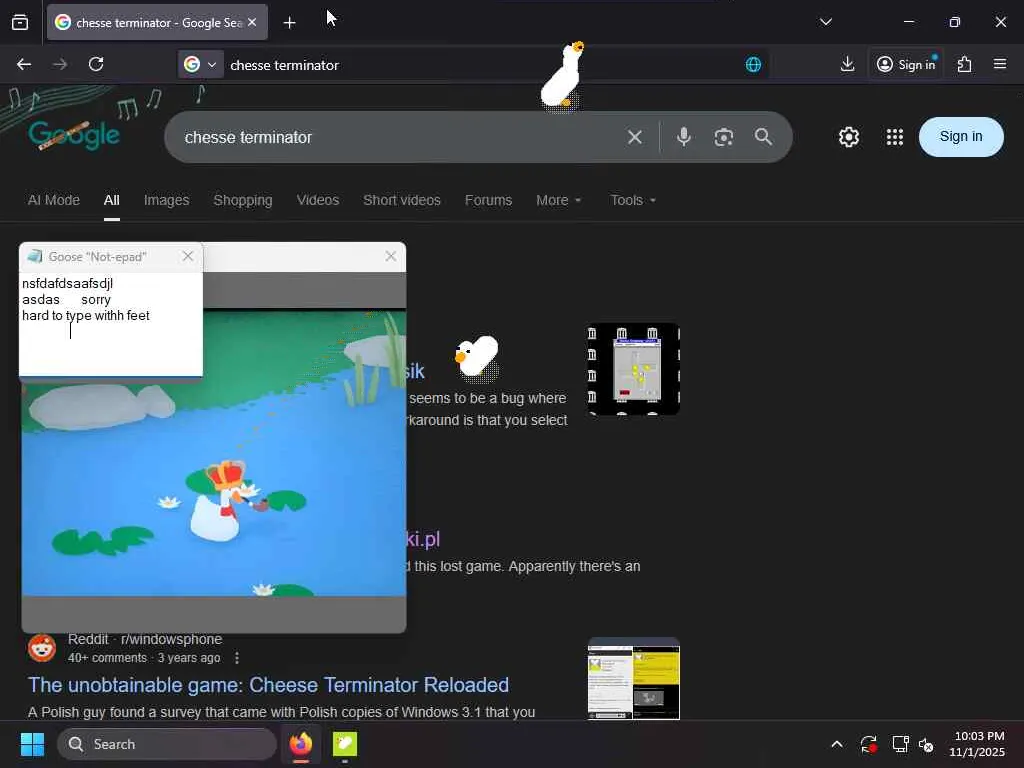Viewport: 1024px width, 768px height.
Task: Open Google quick settings gear
Action: click(x=849, y=137)
